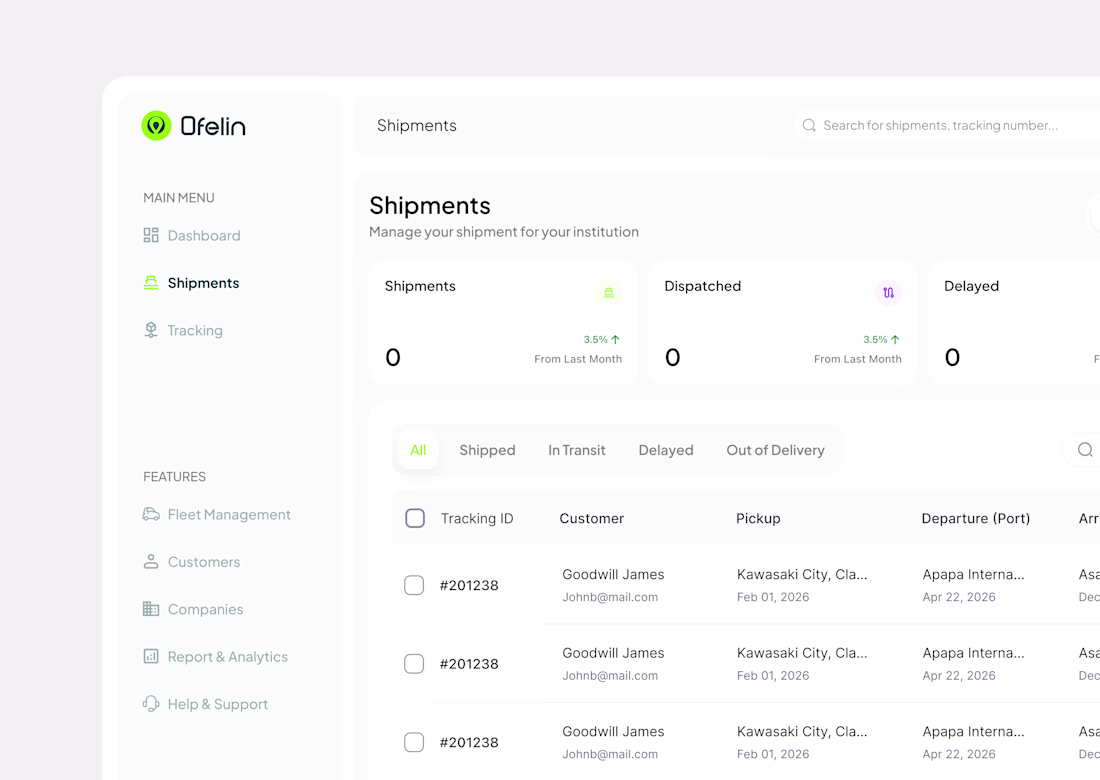Click the green ship icon on Shipments card
This screenshot has width=1100, height=780.
[609, 292]
